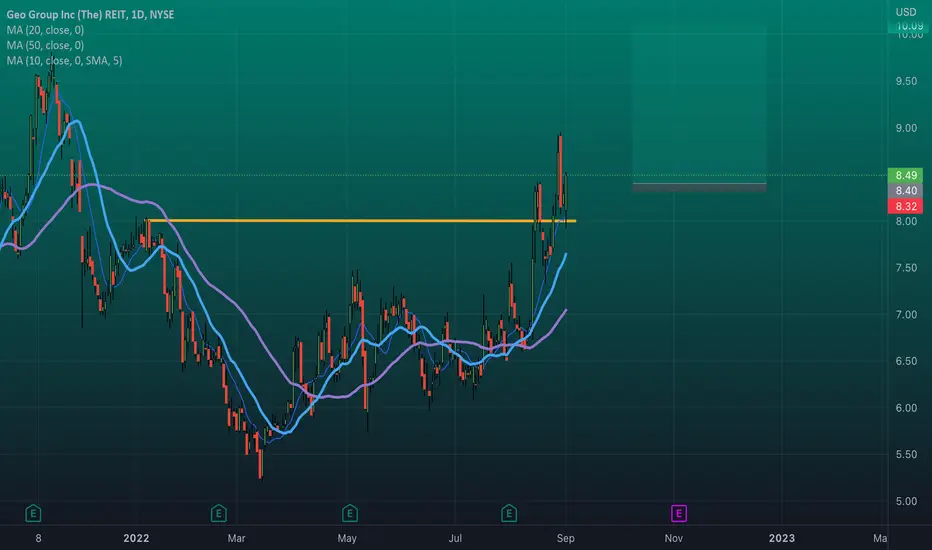Click the earnings marker near March 2022

click(219, 513)
